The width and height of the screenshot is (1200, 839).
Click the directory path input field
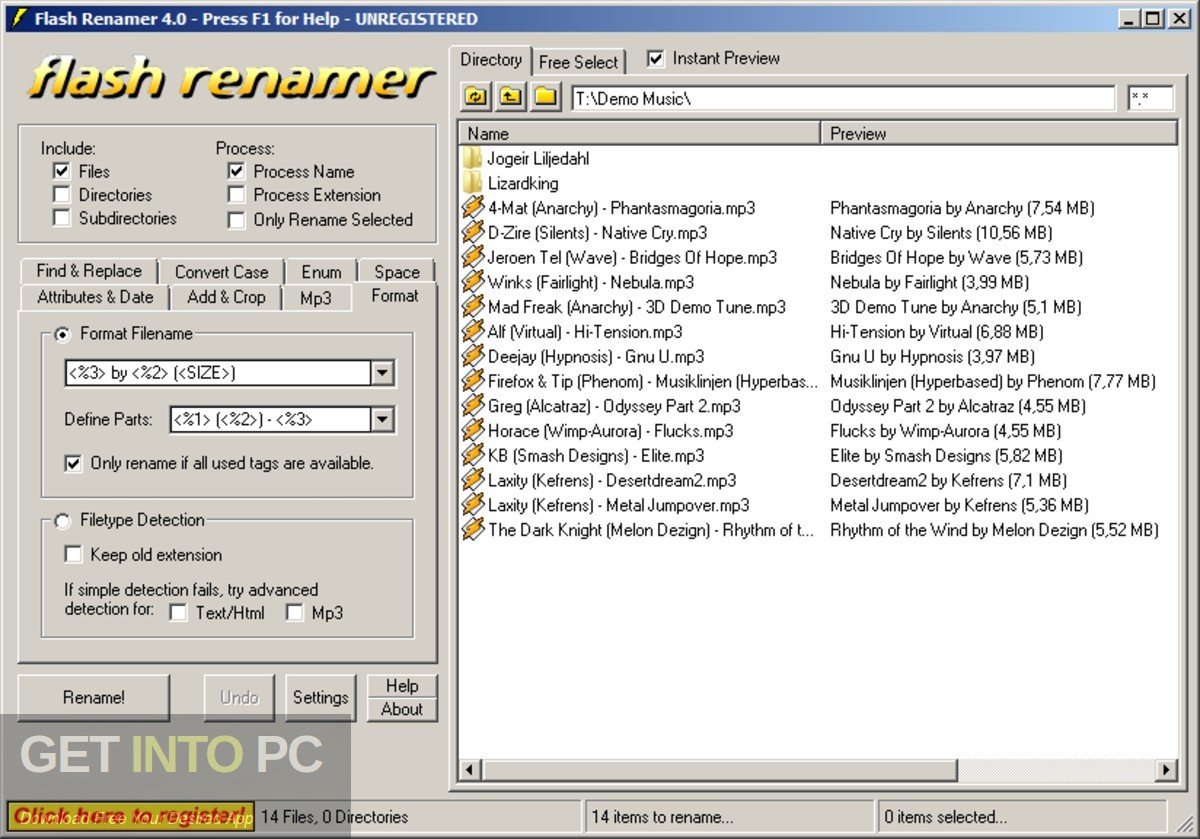click(x=842, y=98)
